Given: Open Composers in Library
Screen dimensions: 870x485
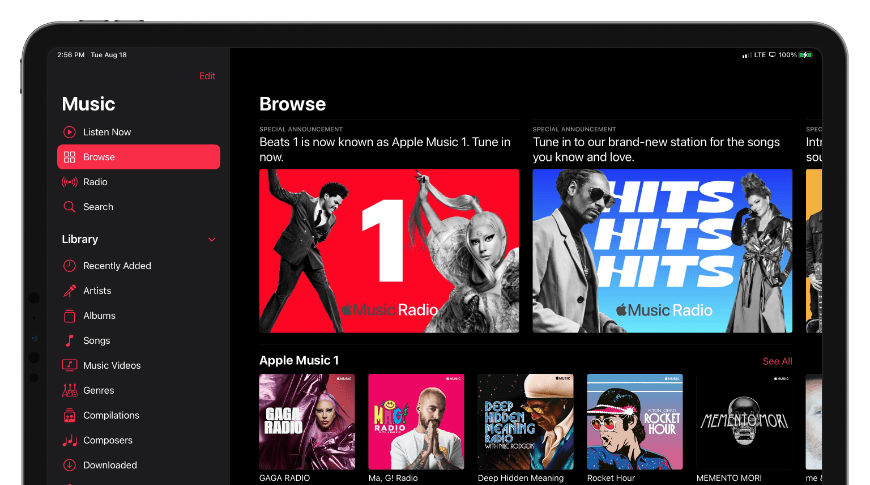Looking at the screenshot, I should click(139, 441).
